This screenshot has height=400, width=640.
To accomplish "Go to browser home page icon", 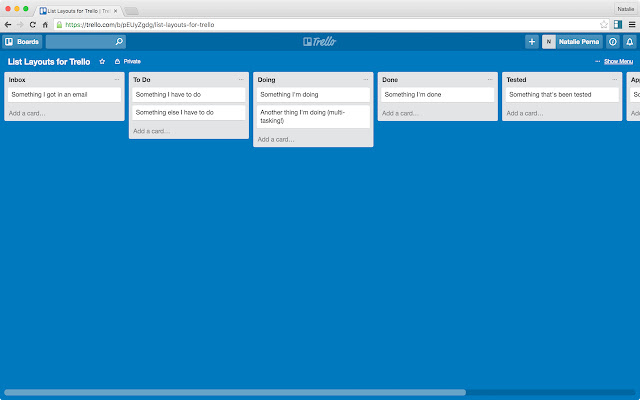I will pos(45,25).
